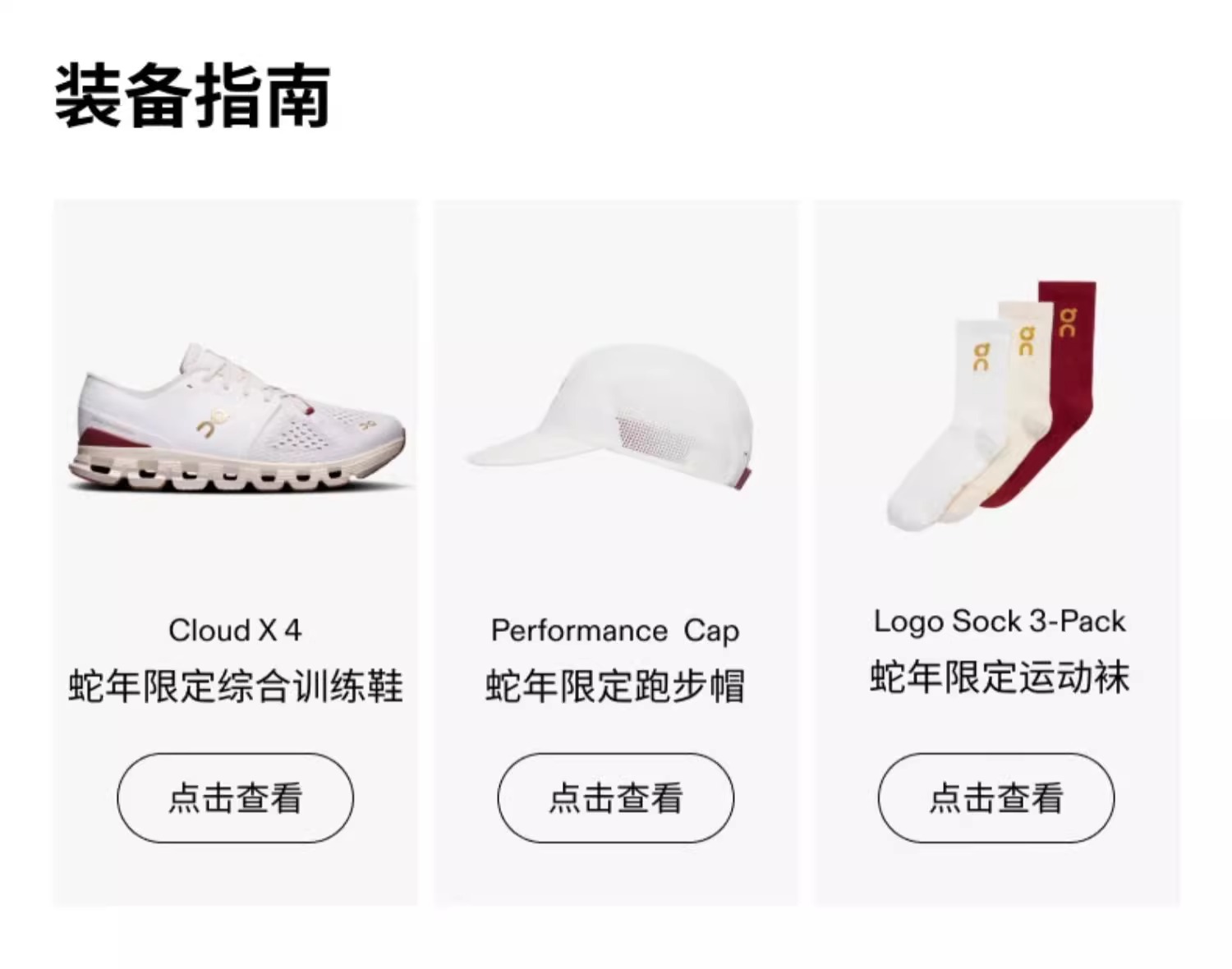Open the Cloud X 4 title link
This screenshot has height=969, width=1232.
[235, 631]
